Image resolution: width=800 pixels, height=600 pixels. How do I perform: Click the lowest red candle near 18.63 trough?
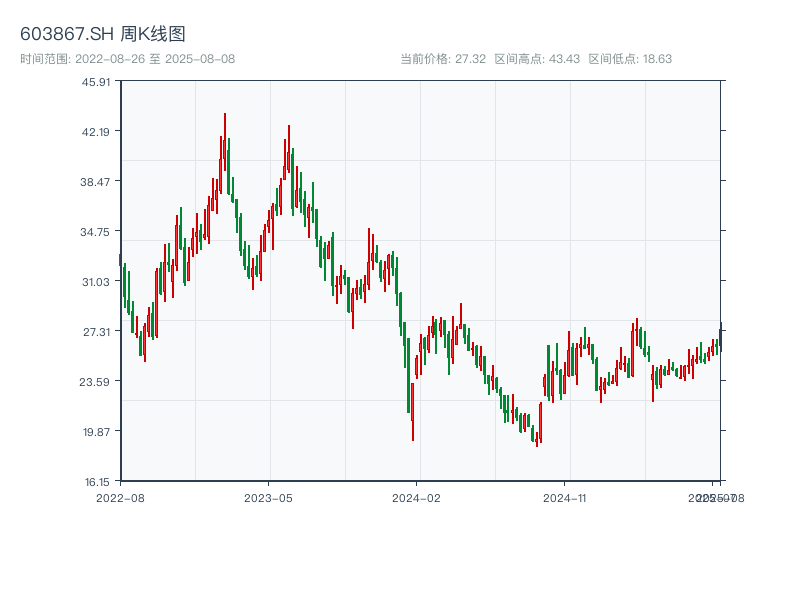coord(537,440)
